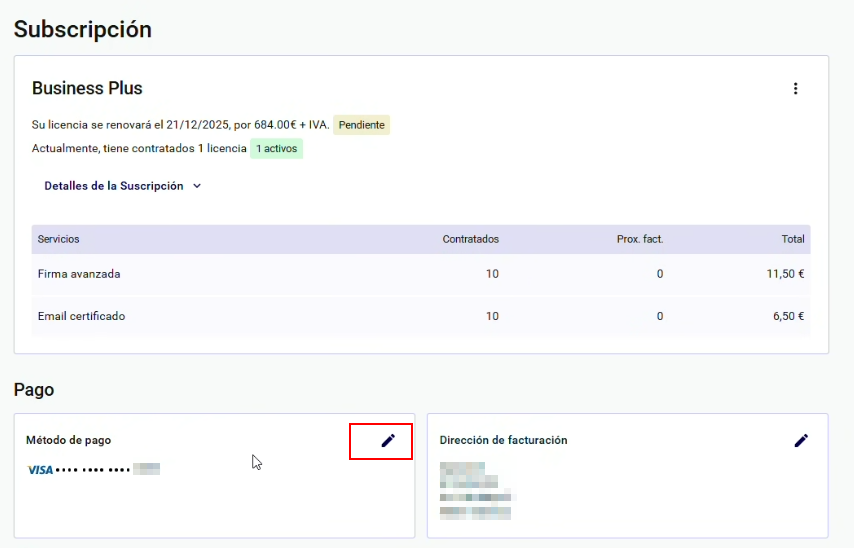Screen dimensions: 854x548
Task: Click the Email certificado row label
Action: pyautogui.click(x=81, y=316)
